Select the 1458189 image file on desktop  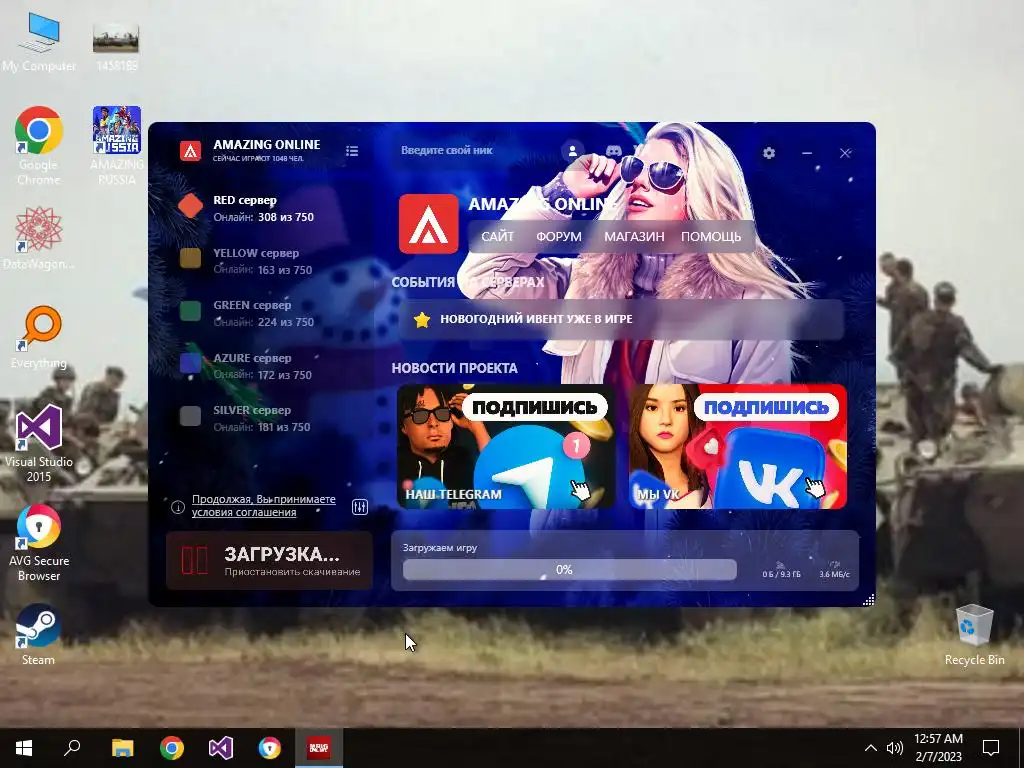[x=116, y=47]
